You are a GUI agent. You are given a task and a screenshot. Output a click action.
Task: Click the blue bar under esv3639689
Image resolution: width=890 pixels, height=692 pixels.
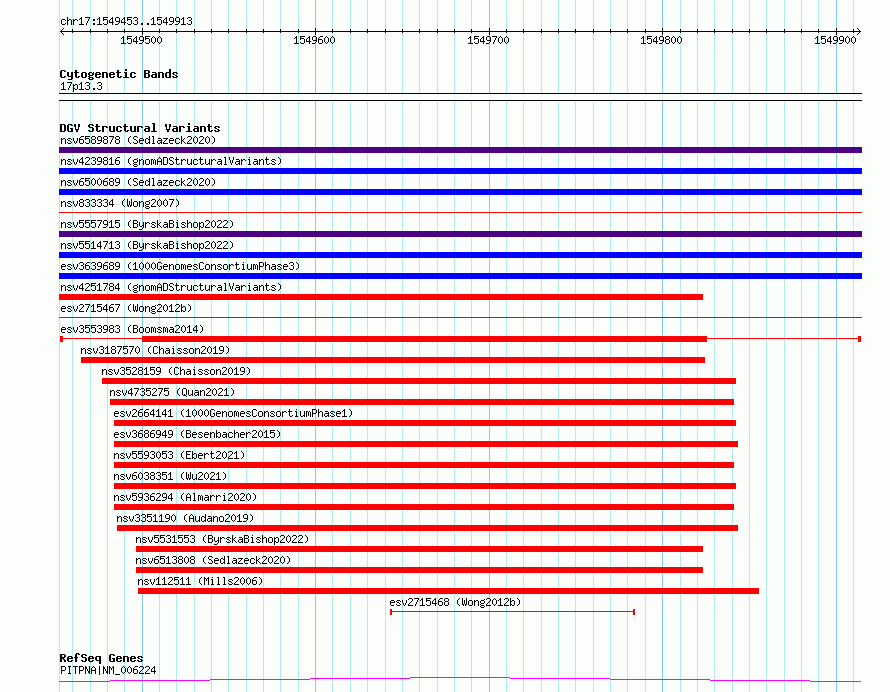tap(460, 276)
